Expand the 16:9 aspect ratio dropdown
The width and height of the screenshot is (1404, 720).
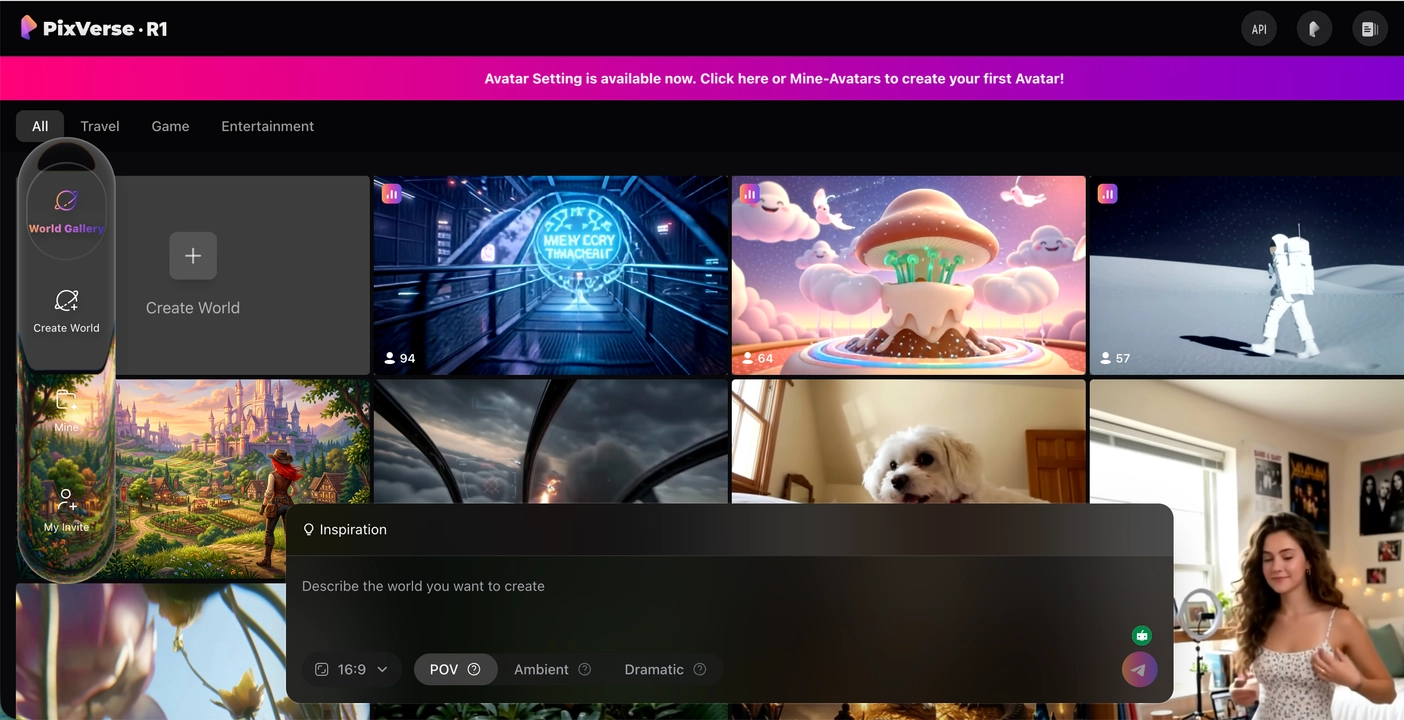click(x=351, y=669)
